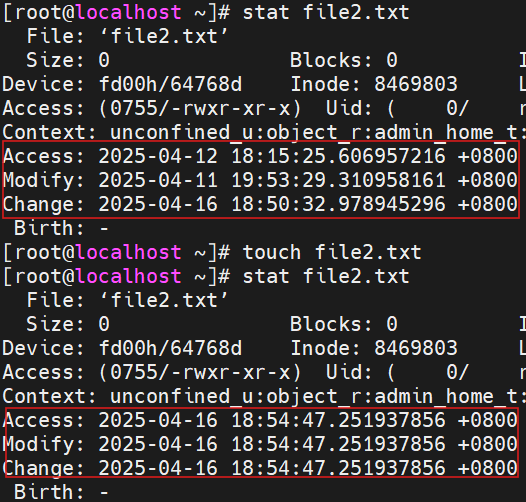The image size is (526, 502).
Task: Click the first 'stat file2.txt' command
Action: click(x=326, y=12)
